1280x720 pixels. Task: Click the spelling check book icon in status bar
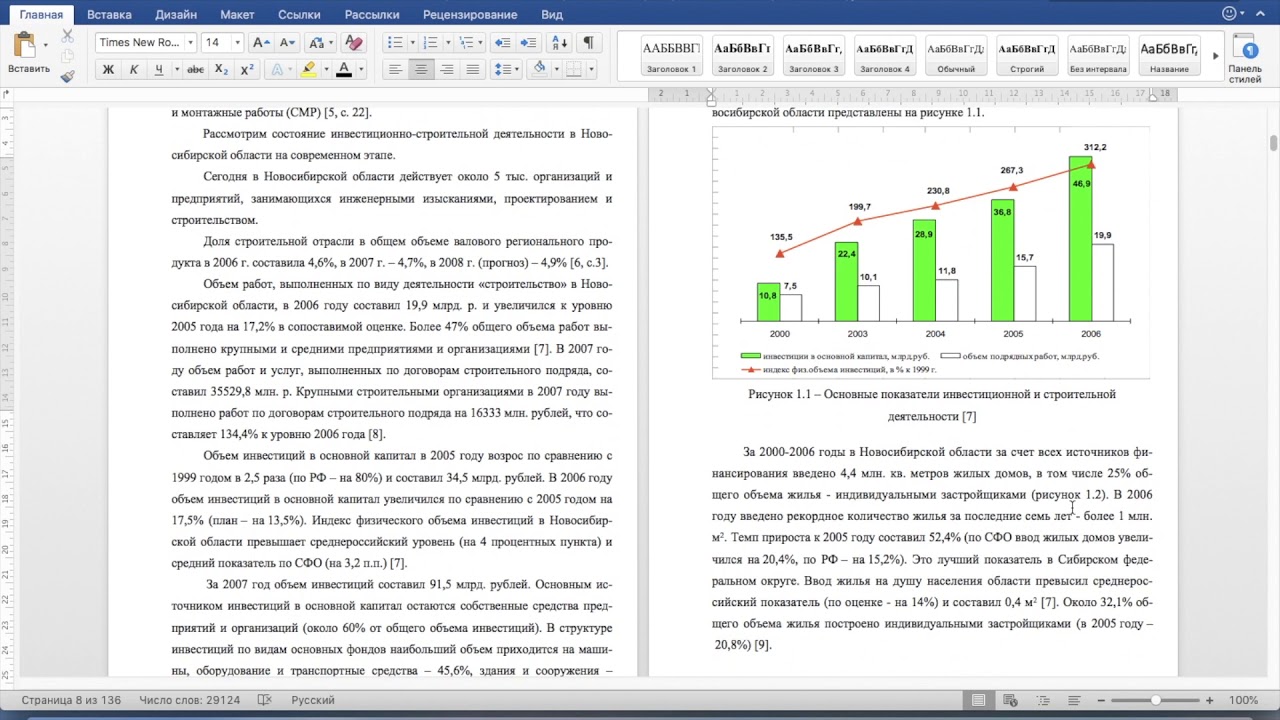click(264, 700)
